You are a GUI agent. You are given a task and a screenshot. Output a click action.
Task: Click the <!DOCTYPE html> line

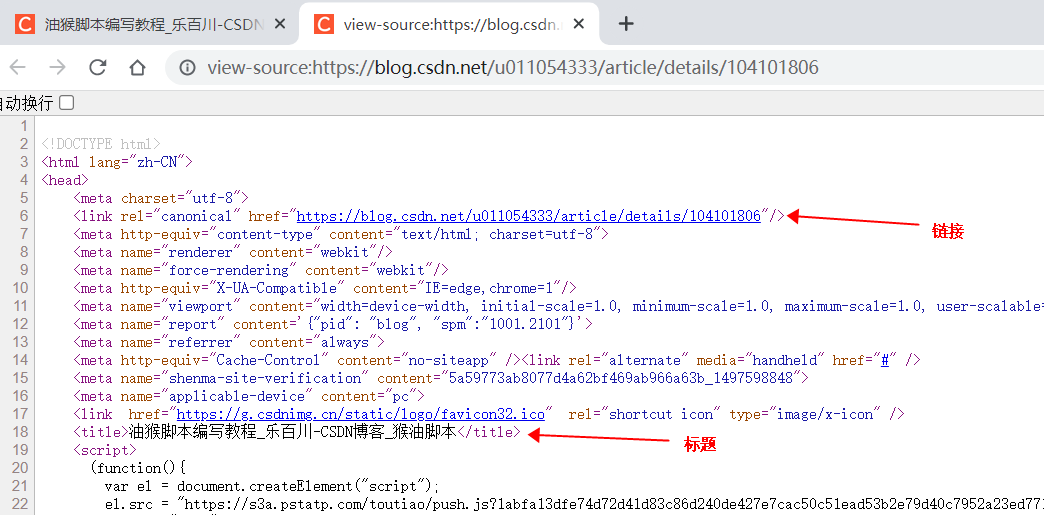click(101, 144)
